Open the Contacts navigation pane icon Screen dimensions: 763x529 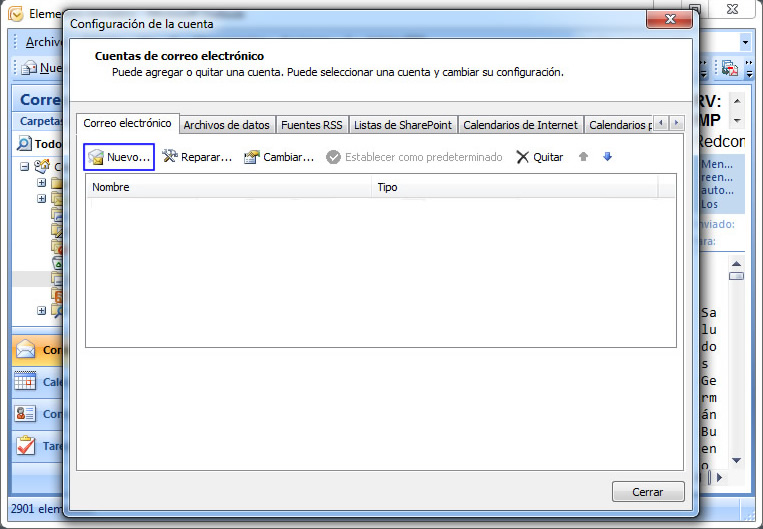click(27, 414)
